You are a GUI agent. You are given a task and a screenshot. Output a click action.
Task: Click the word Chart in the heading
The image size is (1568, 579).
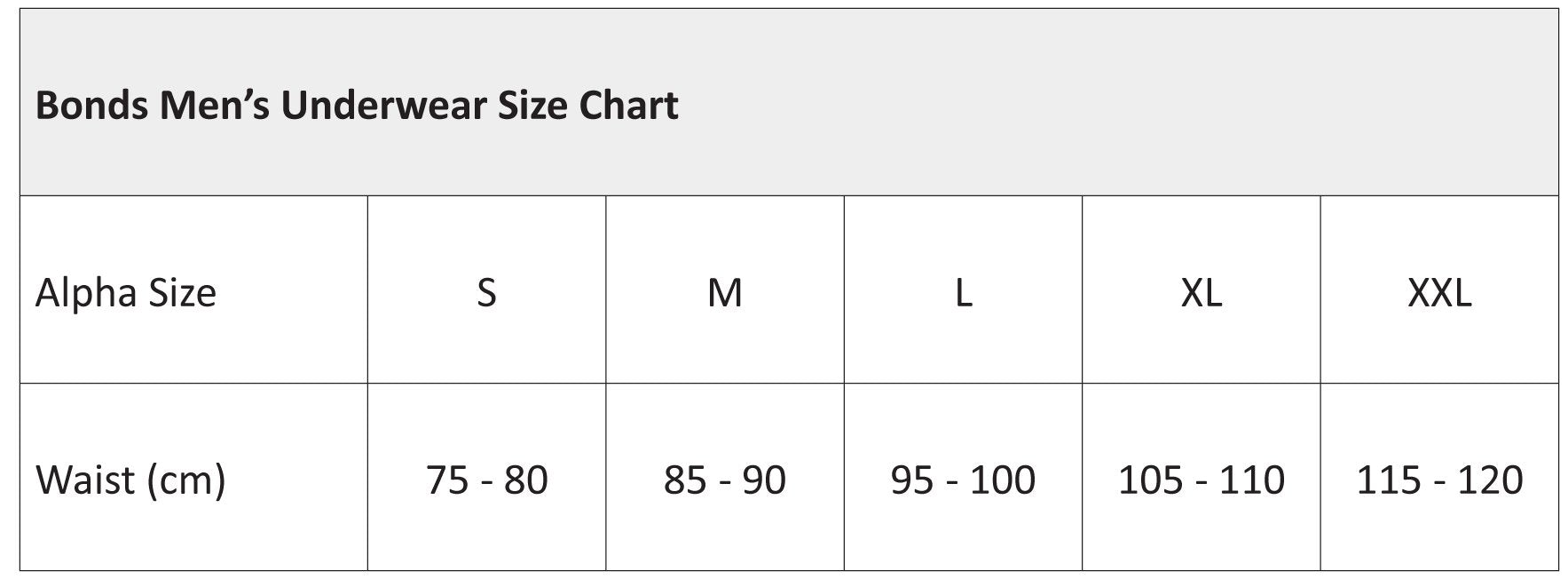click(x=628, y=106)
